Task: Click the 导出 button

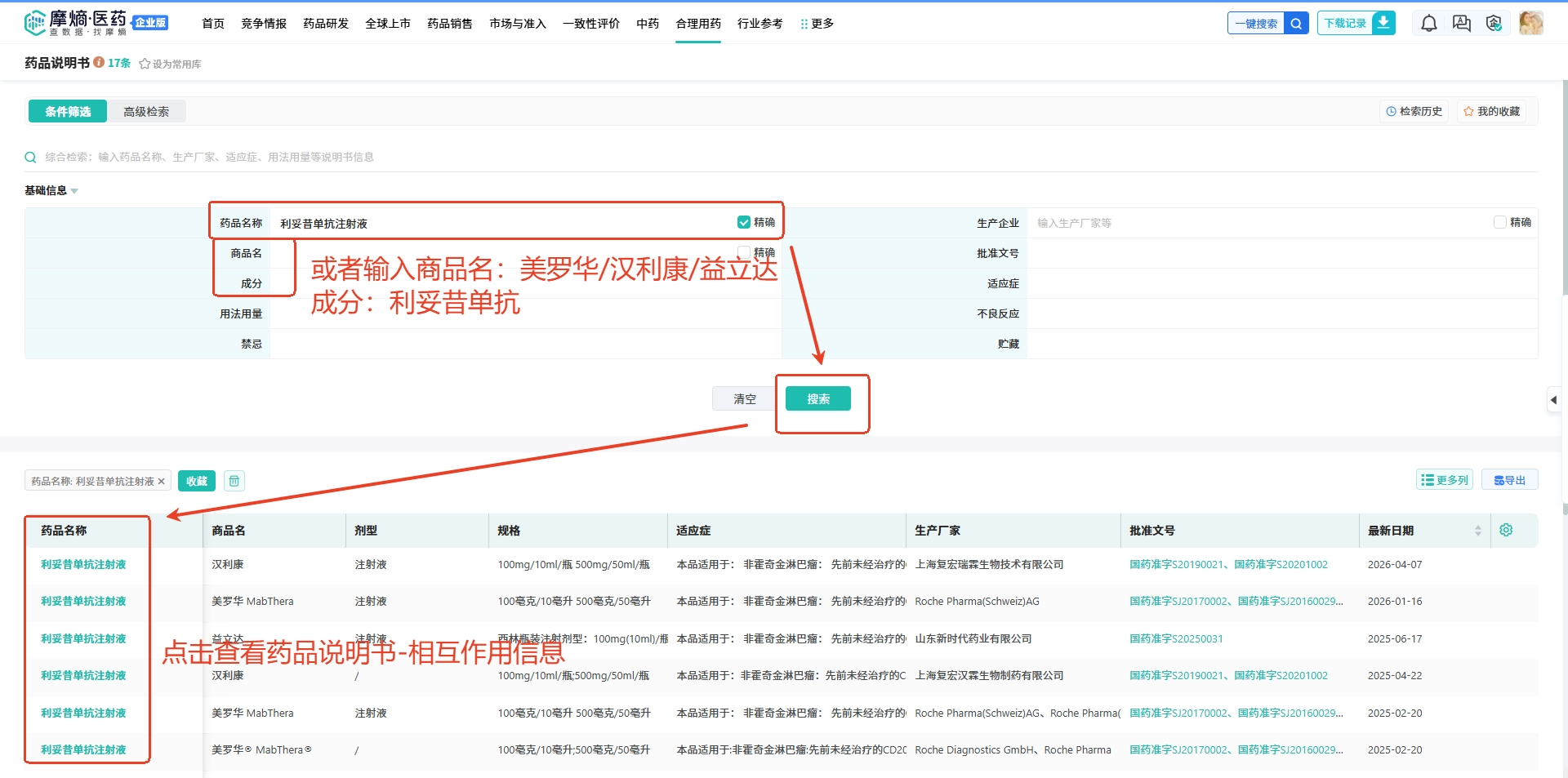Action: click(x=1510, y=480)
